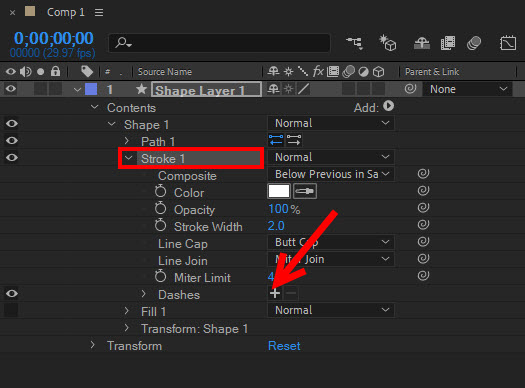
Task: Click the fx Effects column header
Action: pyautogui.click(x=318, y=71)
